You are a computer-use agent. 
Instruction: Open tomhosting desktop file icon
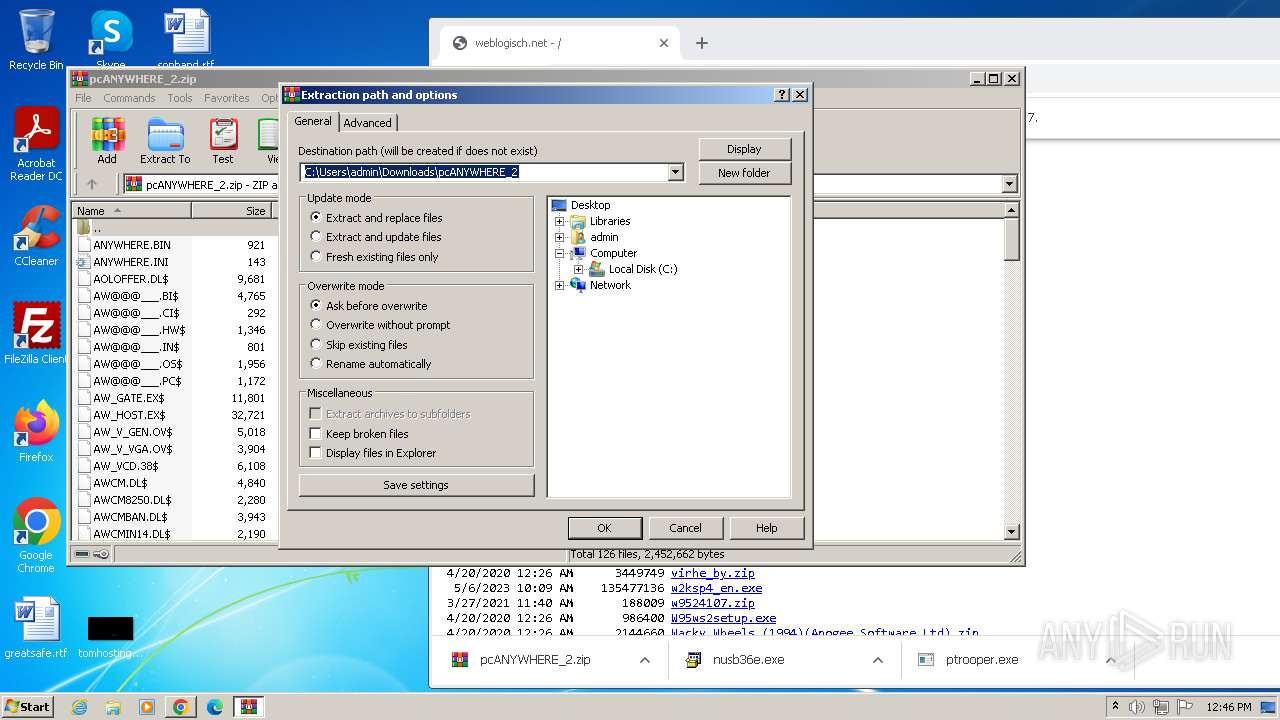[110, 636]
